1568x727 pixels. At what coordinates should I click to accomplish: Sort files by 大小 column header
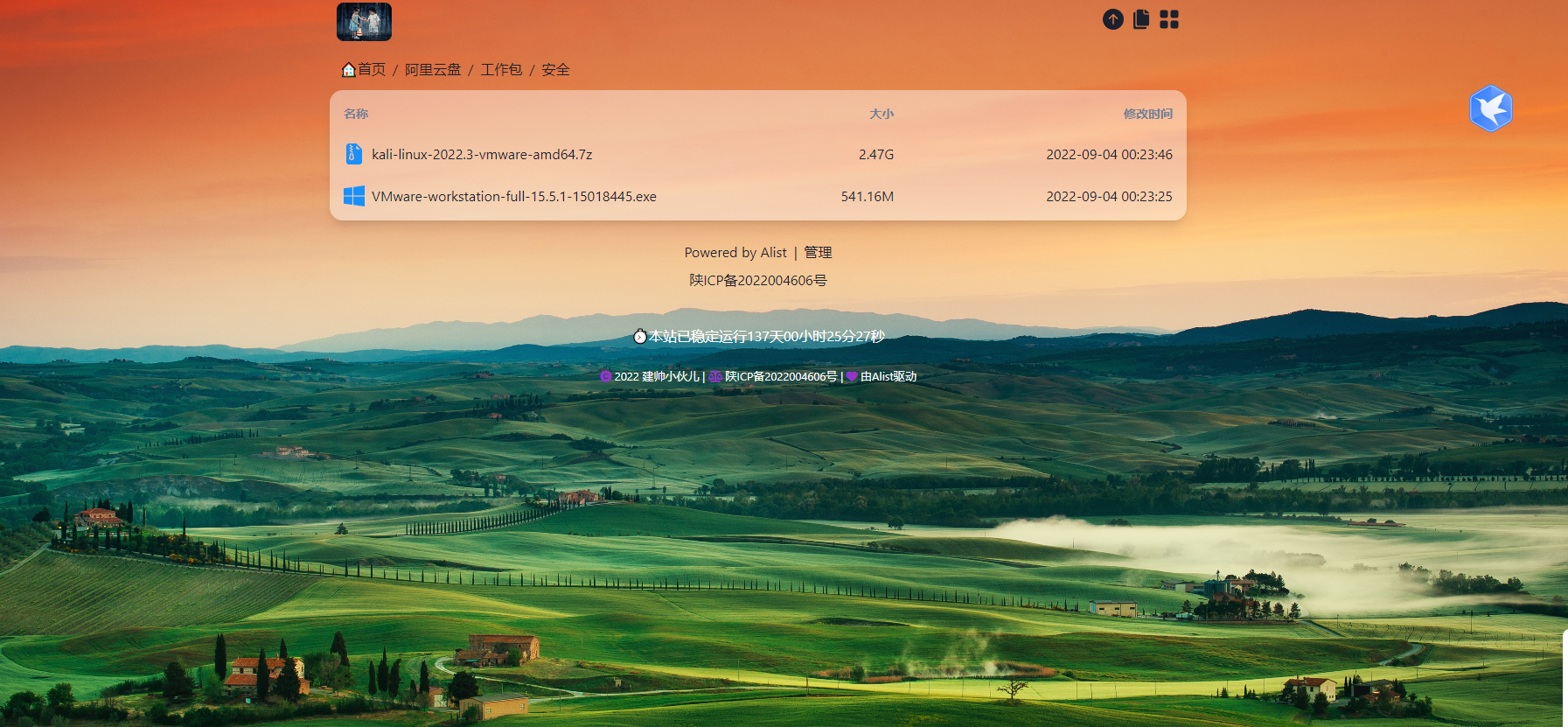pyautogui.click(x=882, y=114)
